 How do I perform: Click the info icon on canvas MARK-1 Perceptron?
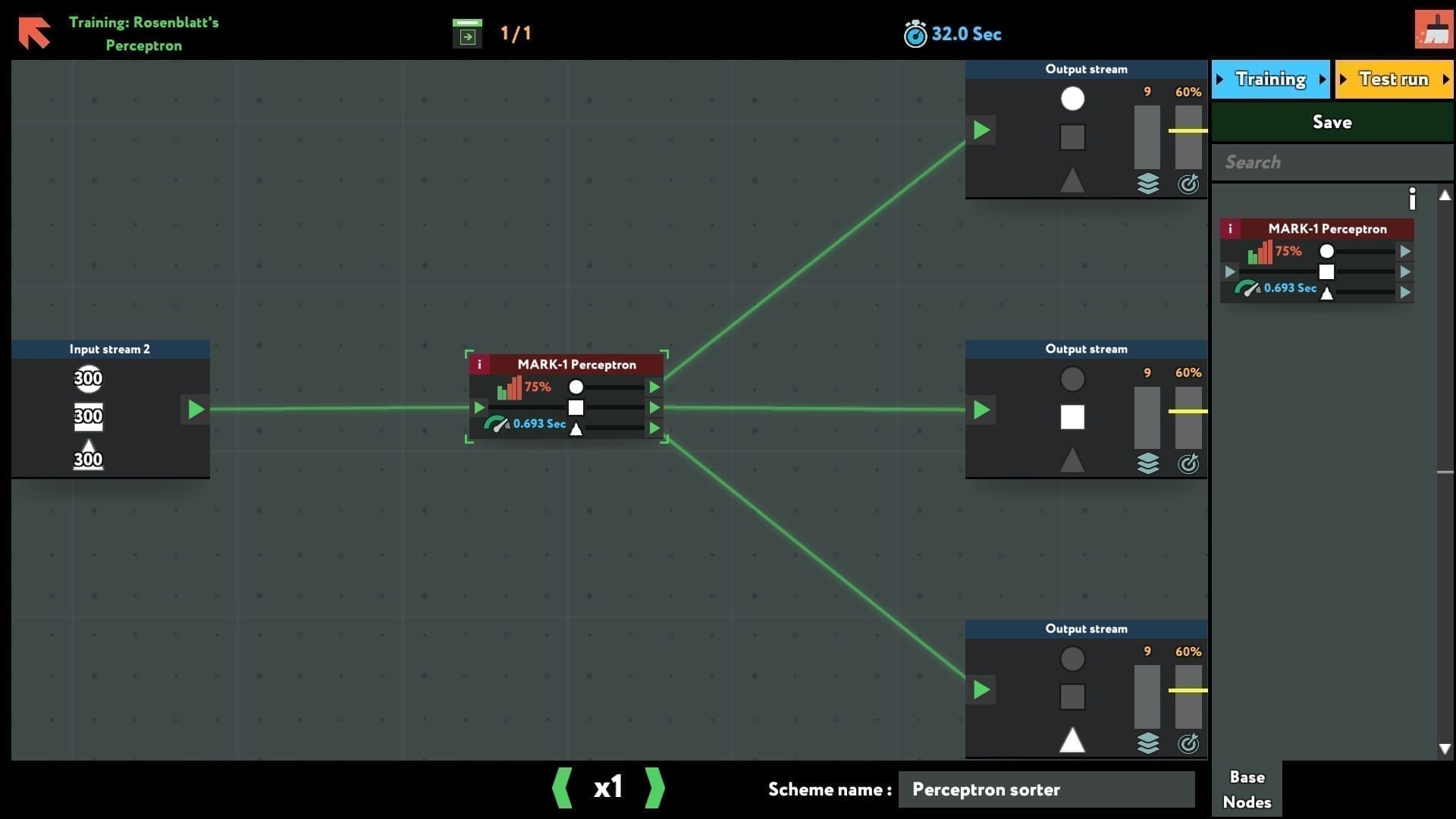(x=479, y=365)
